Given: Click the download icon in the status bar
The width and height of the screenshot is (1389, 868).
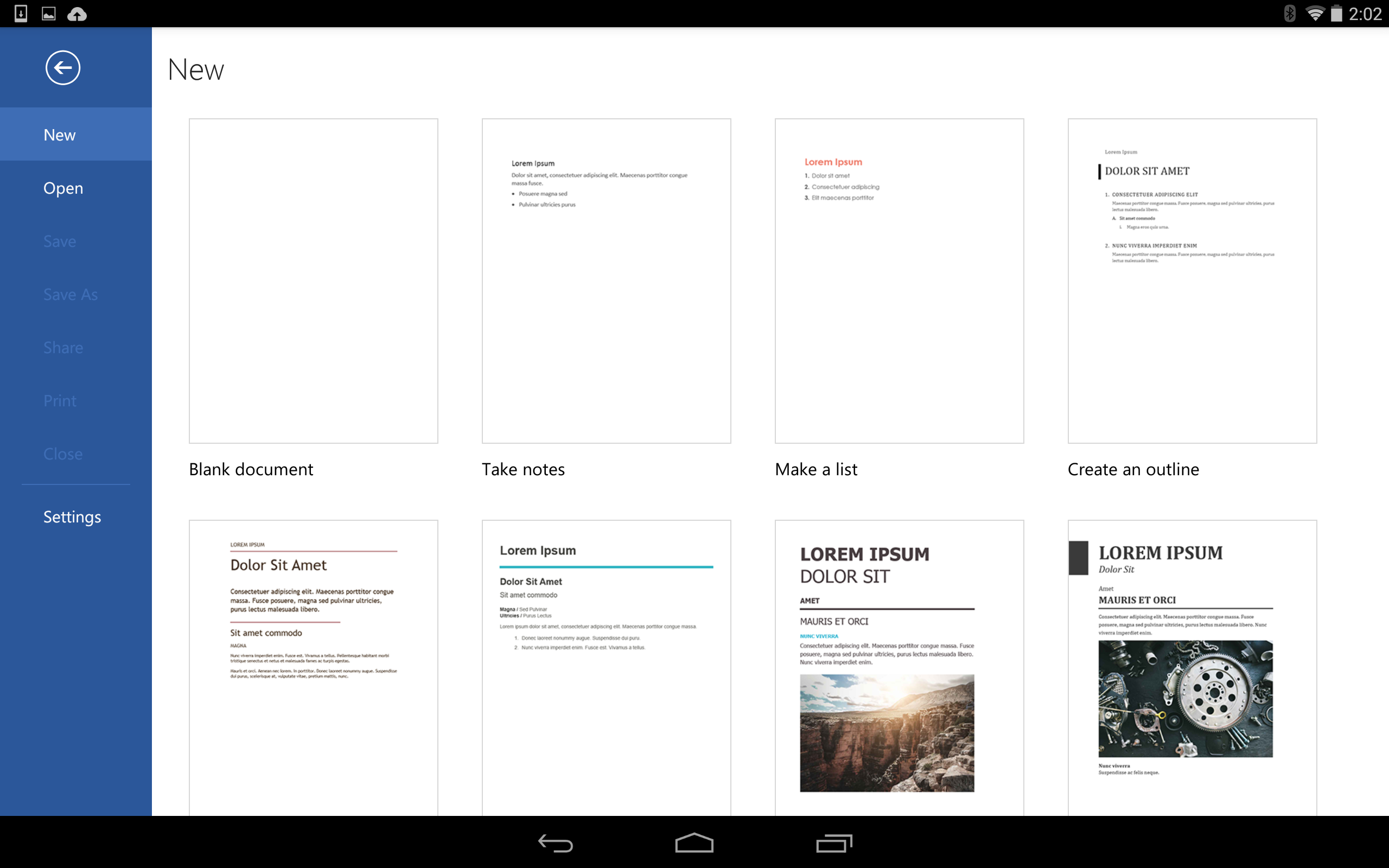Looking at the screenshot, I should coord(22,14).
